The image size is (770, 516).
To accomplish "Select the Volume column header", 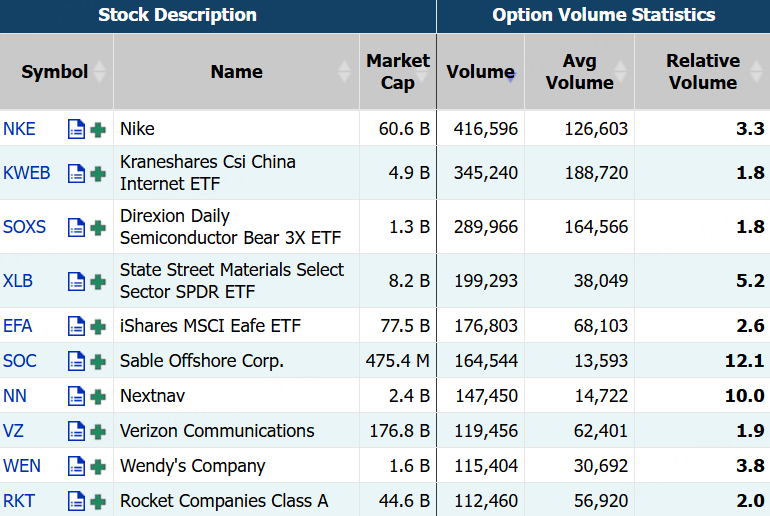I will [x=480, y=72].
